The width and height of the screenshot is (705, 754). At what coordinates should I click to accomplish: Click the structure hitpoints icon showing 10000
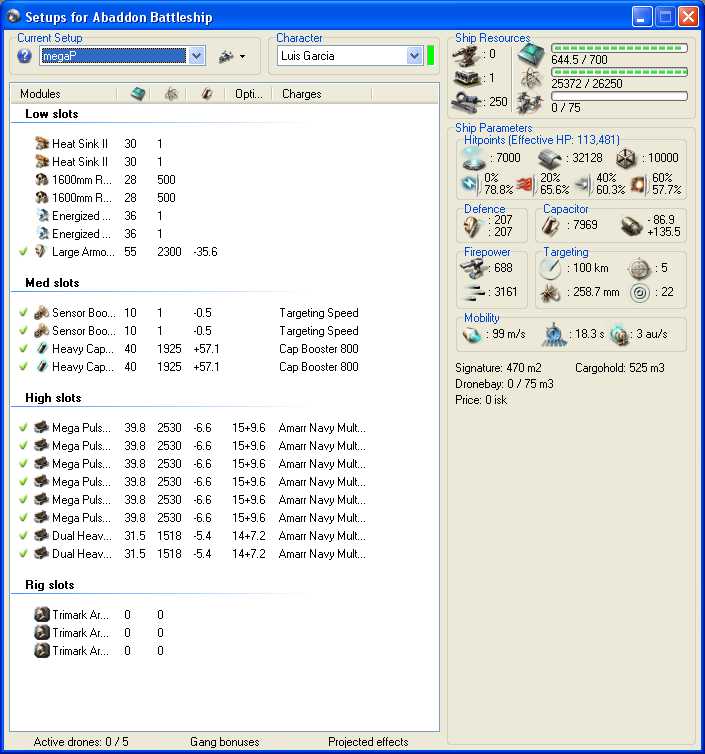tap(627, 159)
